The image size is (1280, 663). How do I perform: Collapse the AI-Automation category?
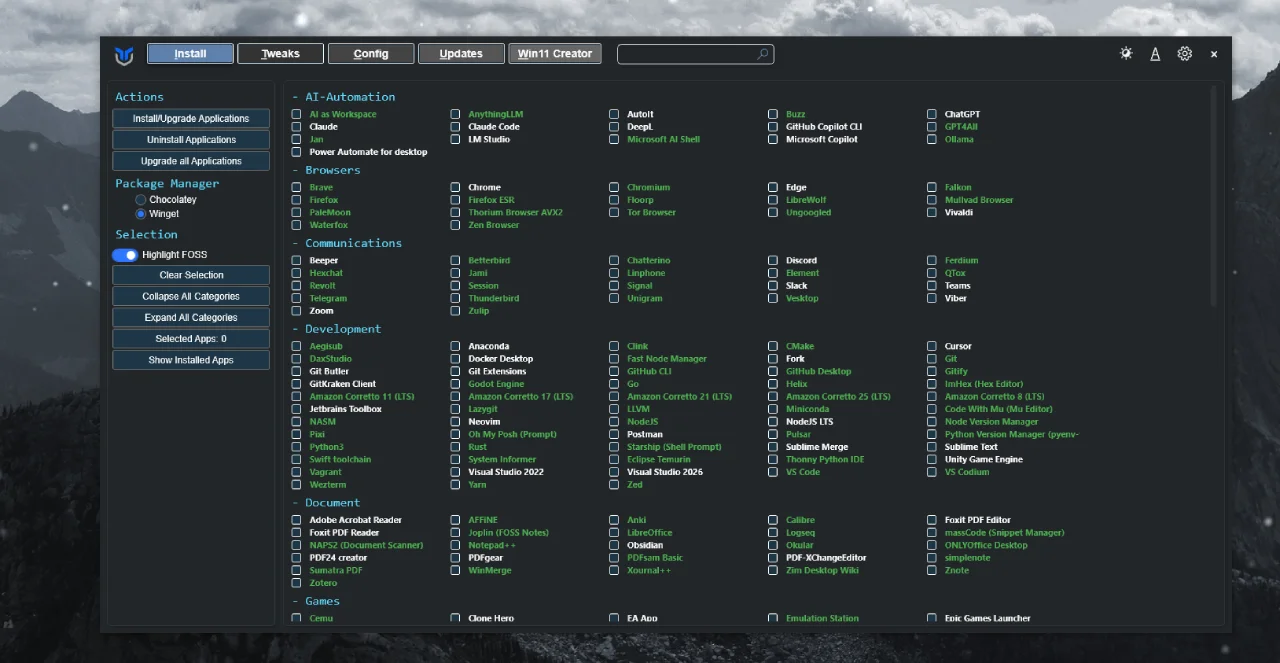point(344,97)
